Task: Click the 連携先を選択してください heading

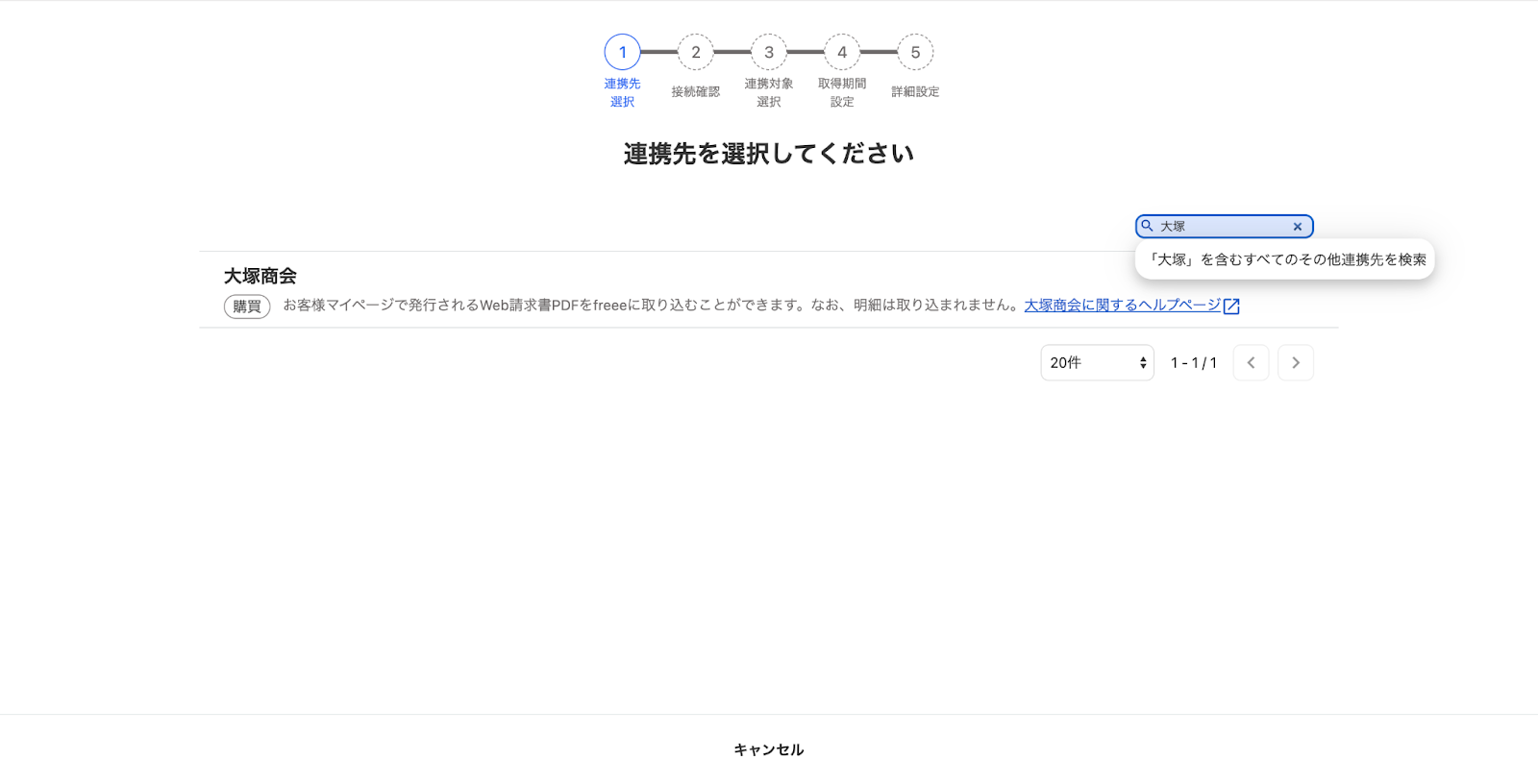Action: tap(769, 154)
